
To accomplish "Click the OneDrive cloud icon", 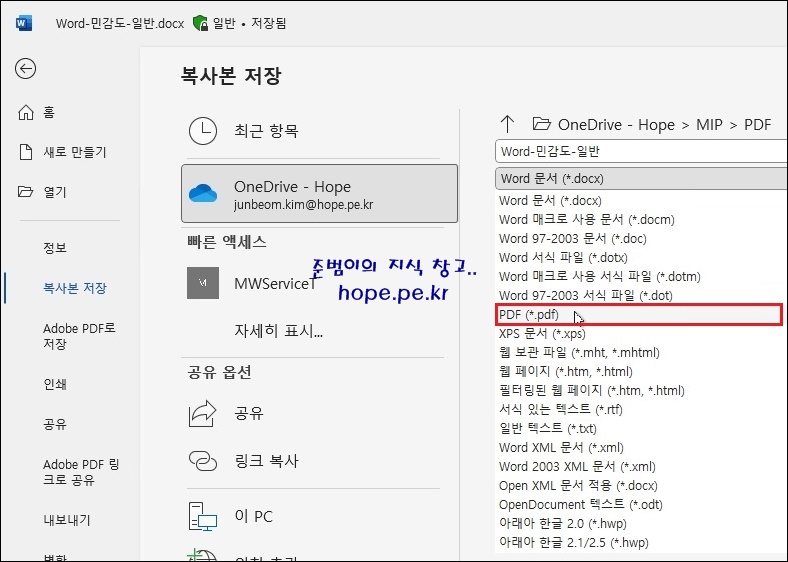I will point(203,194).
